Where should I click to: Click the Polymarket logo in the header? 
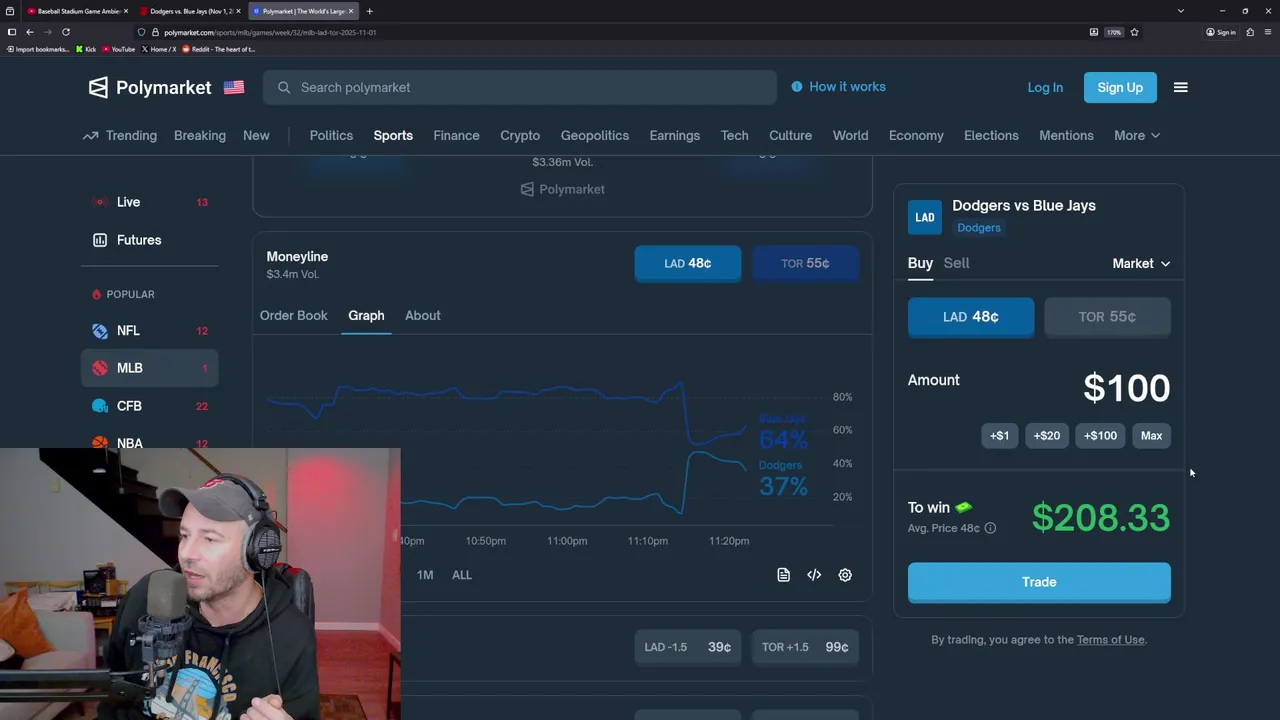pyautogui.click(x=150, y=87)
